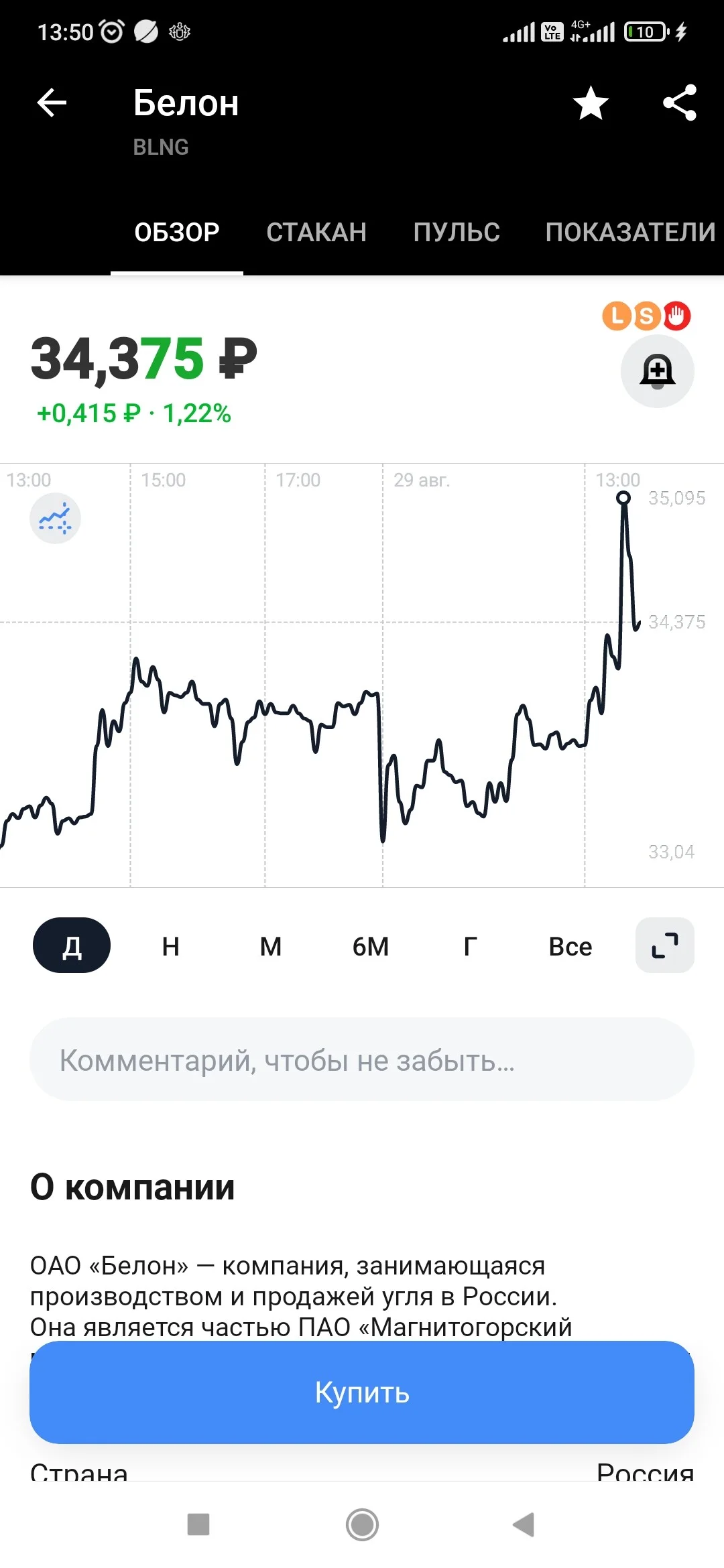The image size is (724, 1568).
Task: Switch chart to 6М period
Action: (x=371, y=946)
